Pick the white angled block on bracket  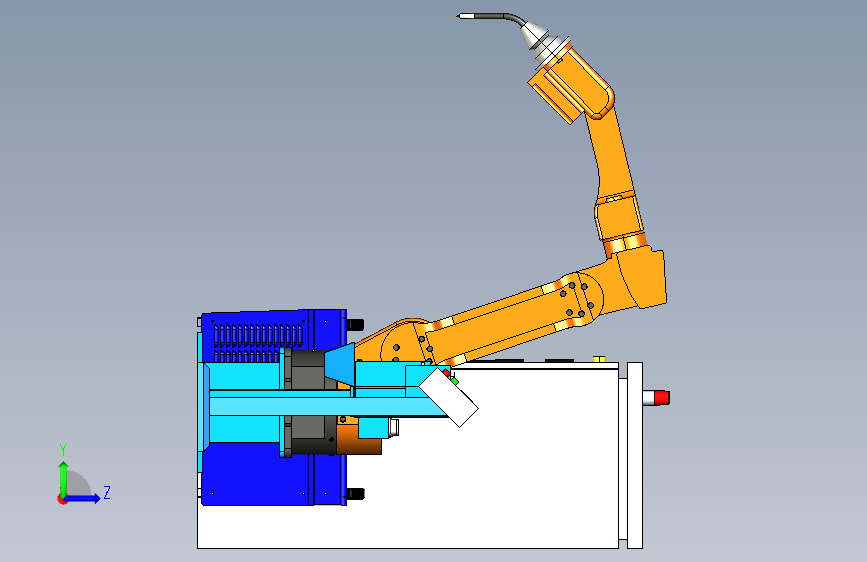coord(448,397)
